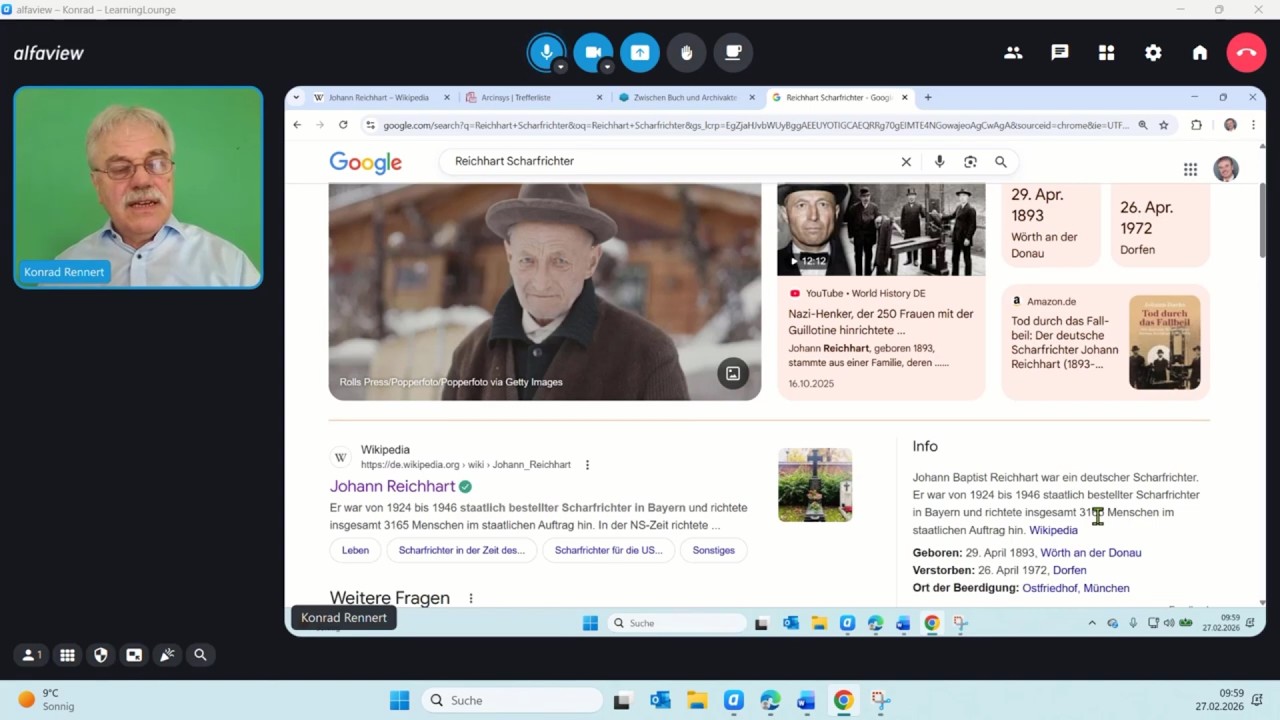Open the alfaview participants list
The height and width of the screenshot is (720, 1280).
pyautogui.click(x=1013, y=53)
